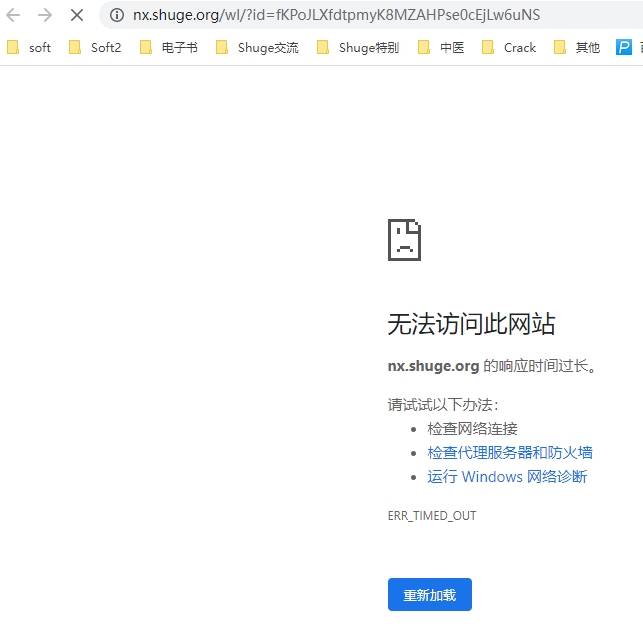Click the "中医" folder icon in bookmarks bar
Screen dimensions: 643x632
(424, 47)
